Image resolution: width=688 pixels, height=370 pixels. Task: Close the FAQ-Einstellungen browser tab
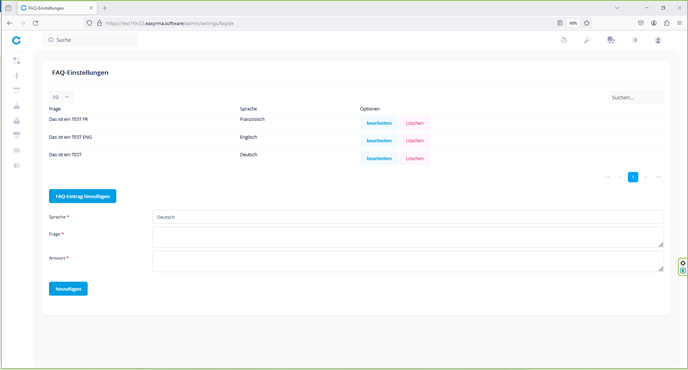(x=91, y=8)
